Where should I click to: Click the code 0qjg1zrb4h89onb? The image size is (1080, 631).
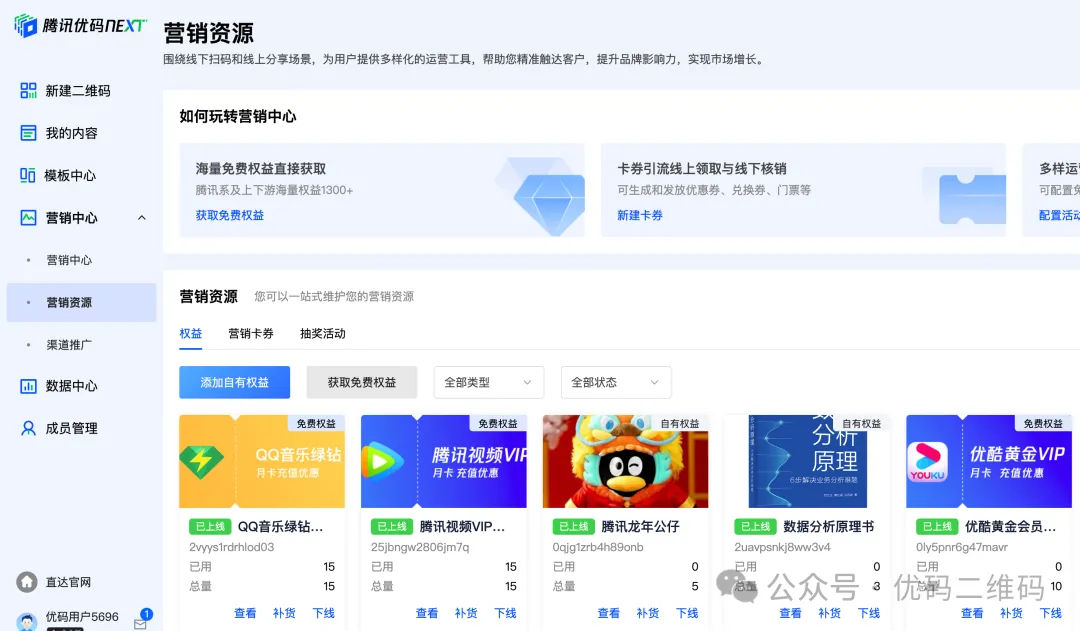tap(598, 547)
